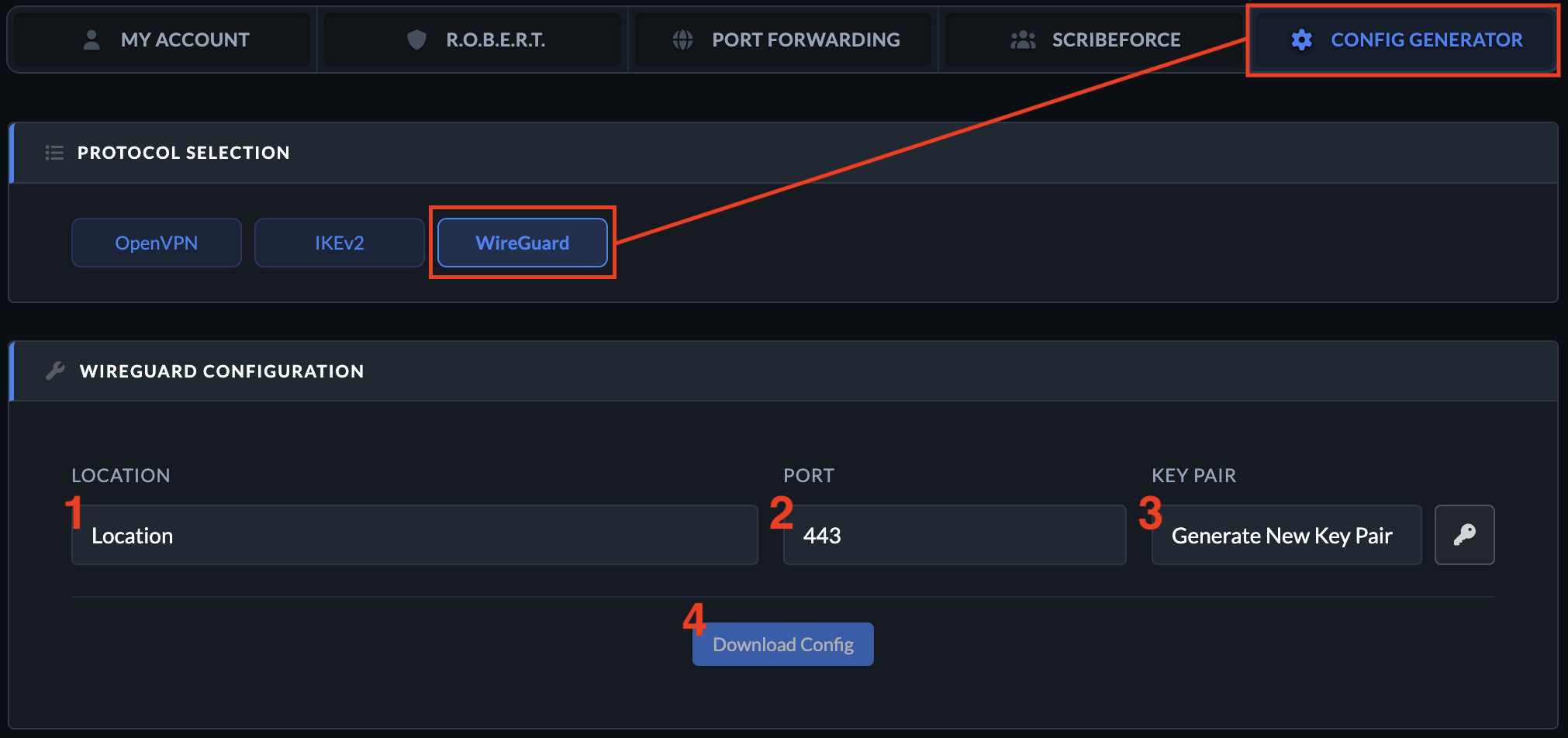Click the shield icon beside R.O.B.E.R.T.
Viewport: 1568px width, 738px height.
click(417, 40)
